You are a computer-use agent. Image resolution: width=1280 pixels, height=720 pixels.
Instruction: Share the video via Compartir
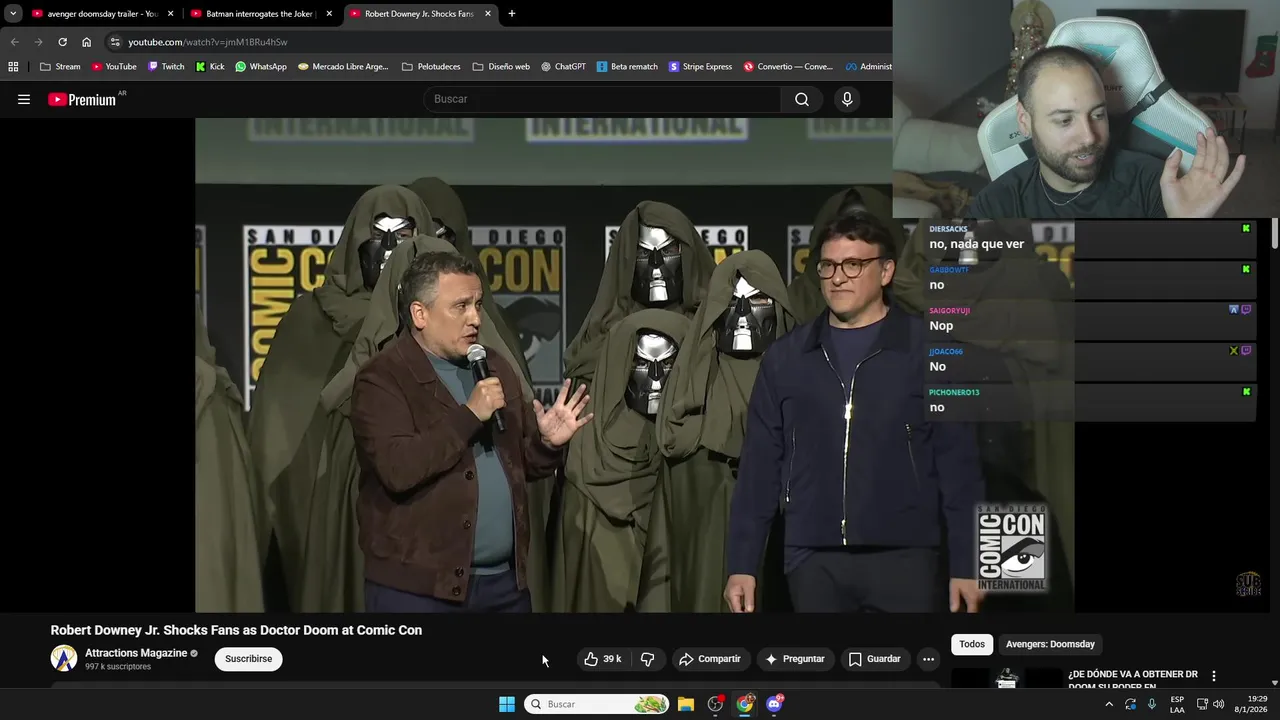click(710, 659)
